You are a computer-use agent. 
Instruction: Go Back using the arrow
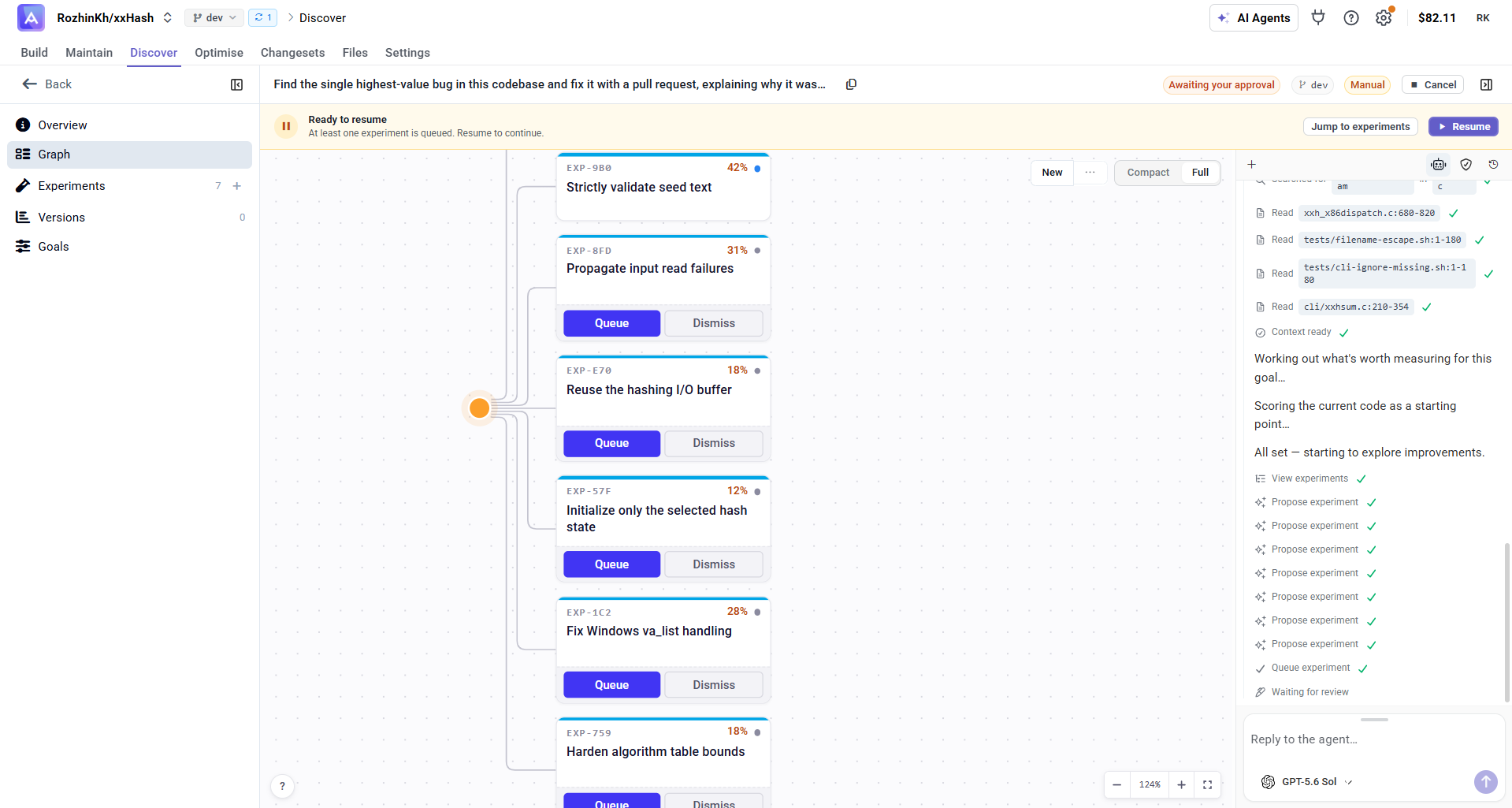pyautogui.click(x=46, y=84)
